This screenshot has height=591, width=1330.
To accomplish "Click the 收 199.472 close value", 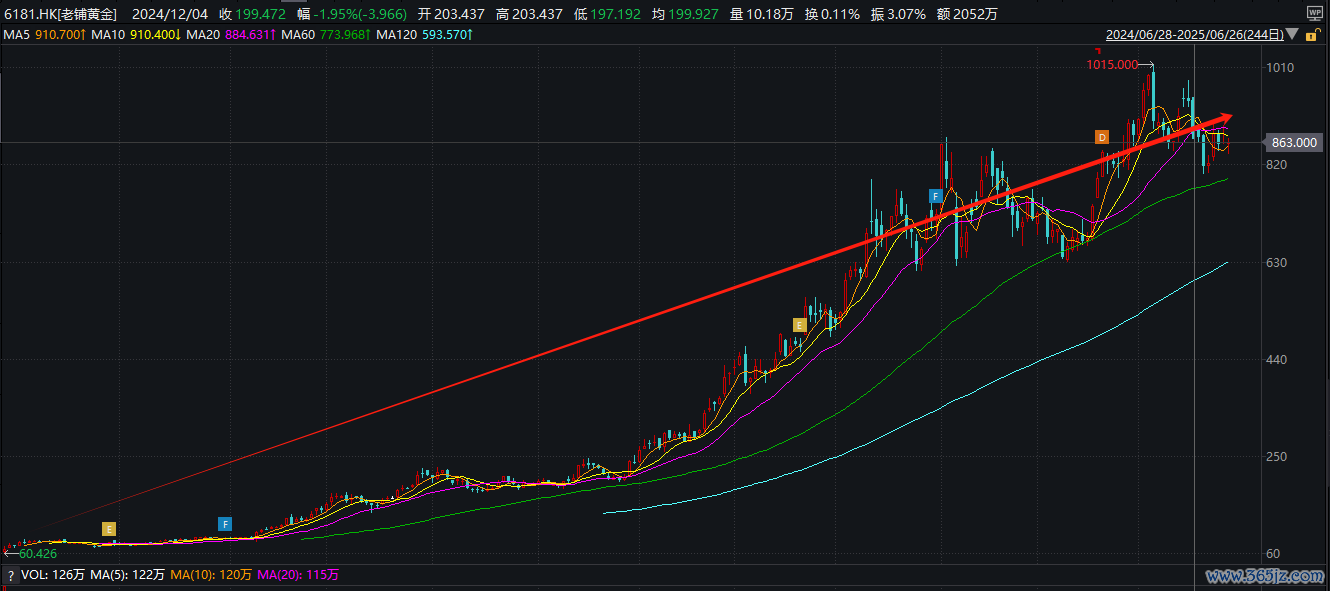I will pyautogui.click(x=251, y=14).
